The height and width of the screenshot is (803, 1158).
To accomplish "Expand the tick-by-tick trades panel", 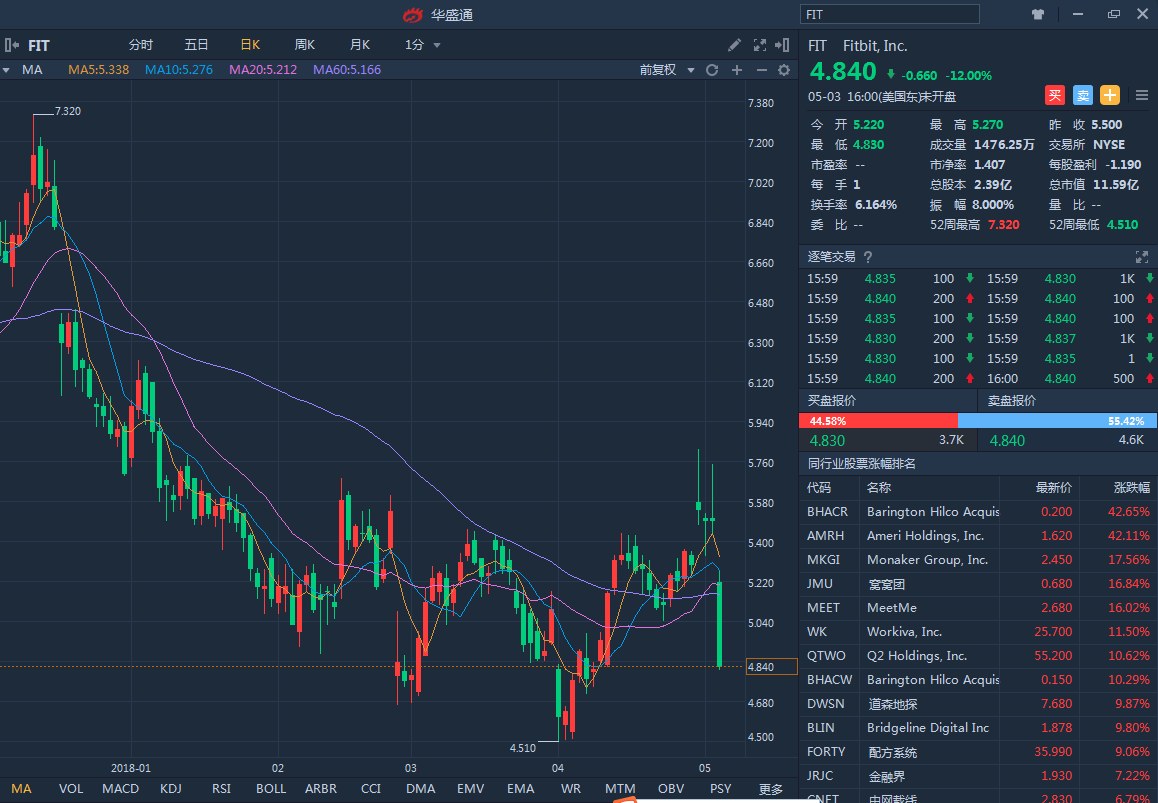I will [1141, 257].
